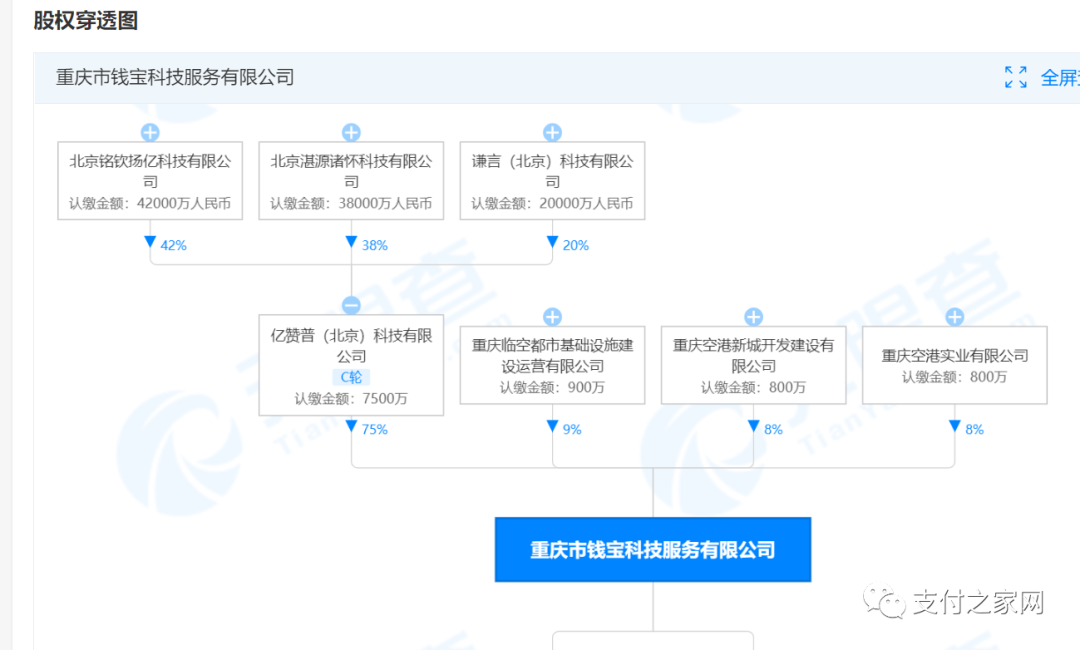Expand shareholders of 北京湛源诸怀科技有限公司
Screen dimensions: 1080x650
pos(351,132)
